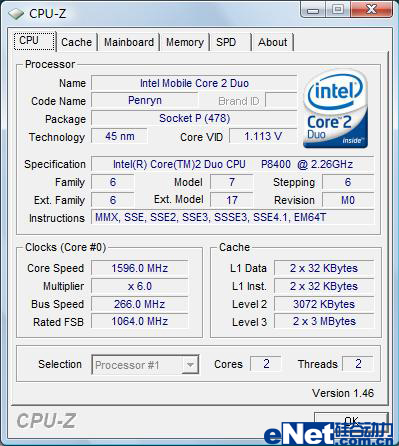
Task: Click the Level 2 value '3072 KBytes'
Action: point(324,304)
